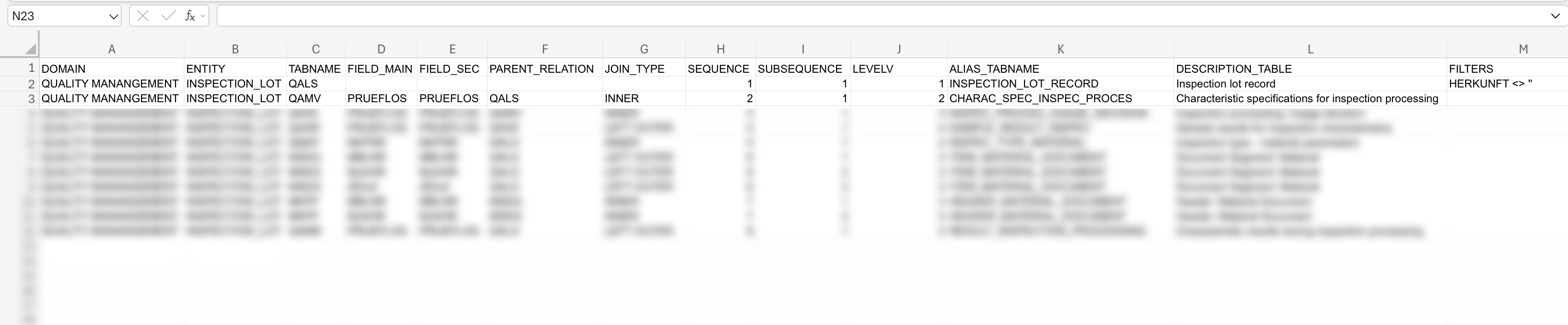Click inside the formula bar input
1568x325 pixels.
coord(852,17)
